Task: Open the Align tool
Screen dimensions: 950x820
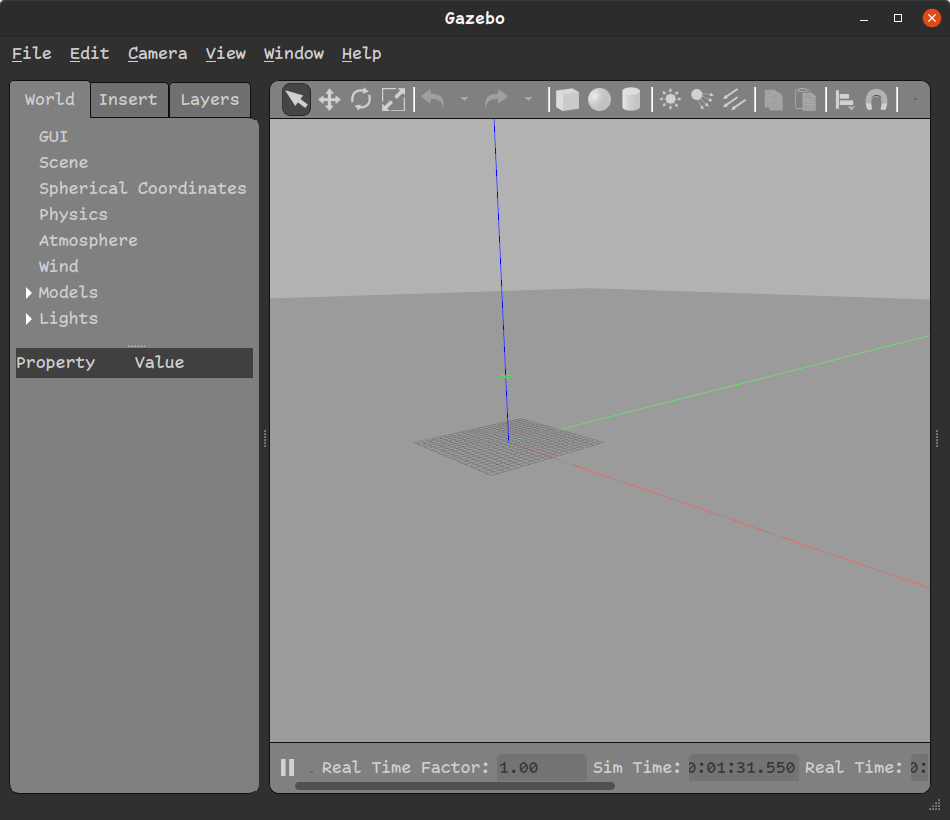Action: point(845,99)
